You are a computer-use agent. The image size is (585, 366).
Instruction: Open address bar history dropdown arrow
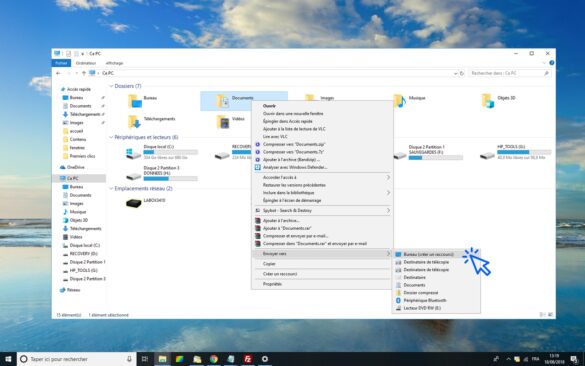click(x=456, y=73)
